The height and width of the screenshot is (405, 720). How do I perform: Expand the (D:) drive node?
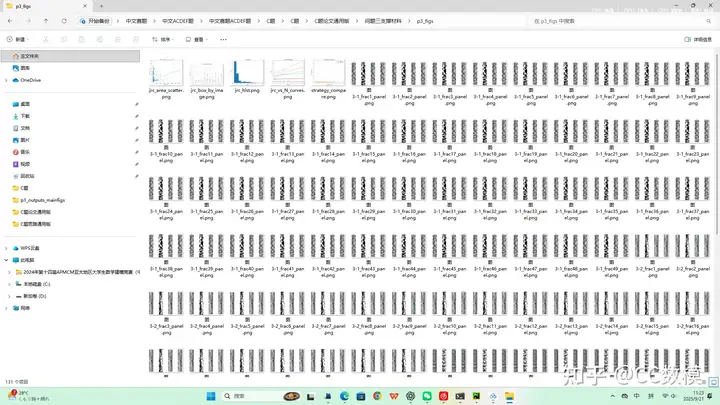9,296
